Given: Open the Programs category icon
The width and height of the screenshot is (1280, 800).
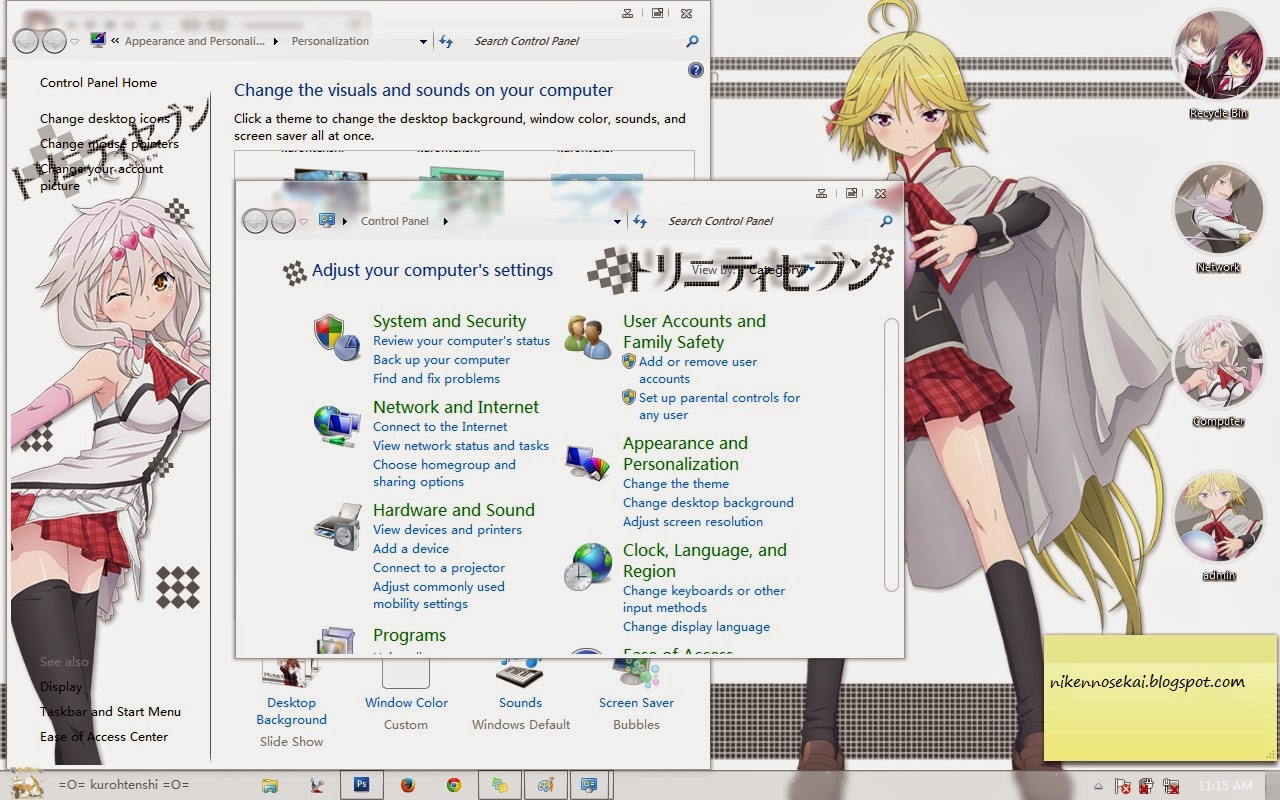Looking at the screenshot, I should tap(337, 642).
